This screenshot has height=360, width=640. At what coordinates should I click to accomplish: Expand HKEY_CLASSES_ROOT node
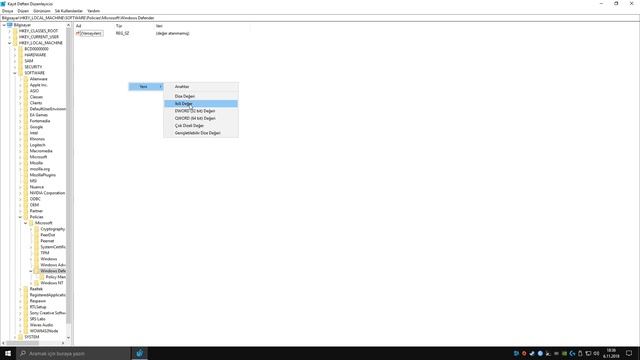pyautogui.click(x=9, y=31)
